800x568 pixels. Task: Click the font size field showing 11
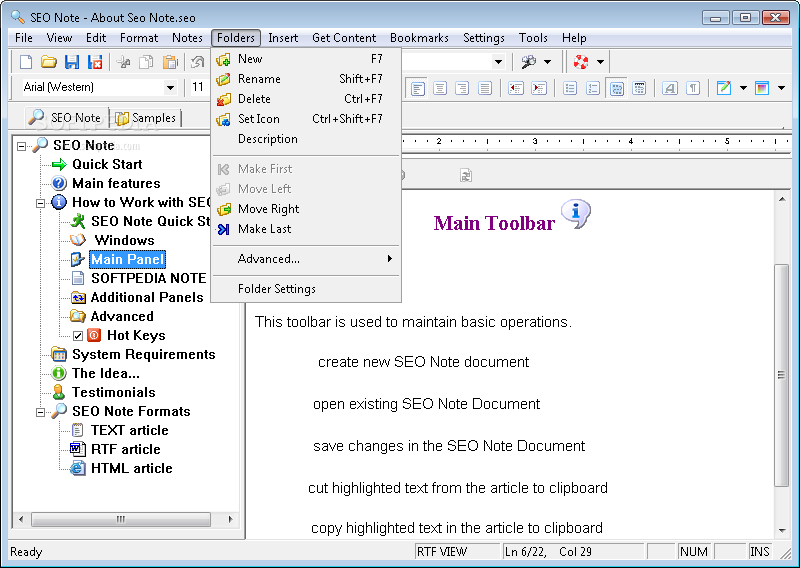click(198, 87)
